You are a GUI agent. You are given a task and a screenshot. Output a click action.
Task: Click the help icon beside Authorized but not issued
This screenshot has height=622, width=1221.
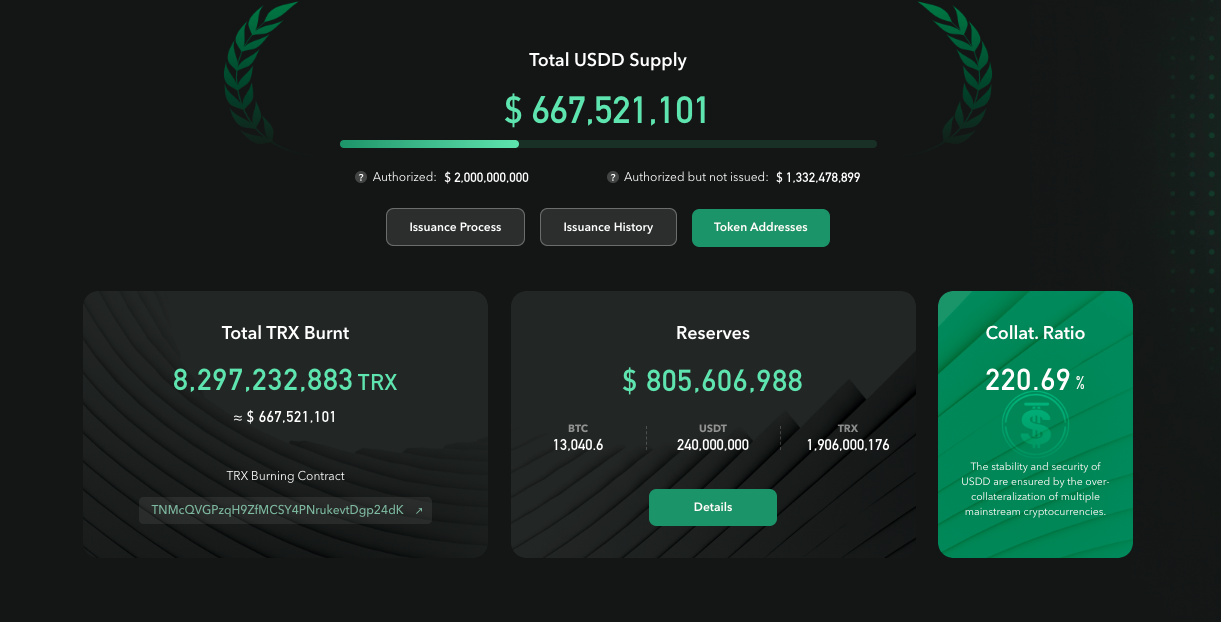[x=612, y=177]
